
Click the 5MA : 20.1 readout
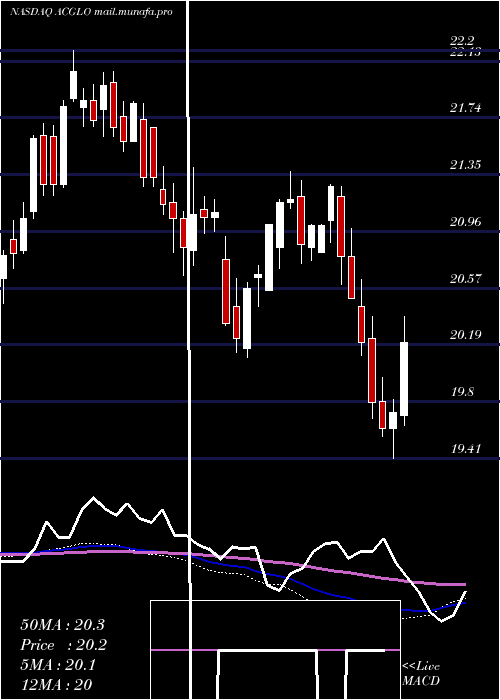pos(58,665)
